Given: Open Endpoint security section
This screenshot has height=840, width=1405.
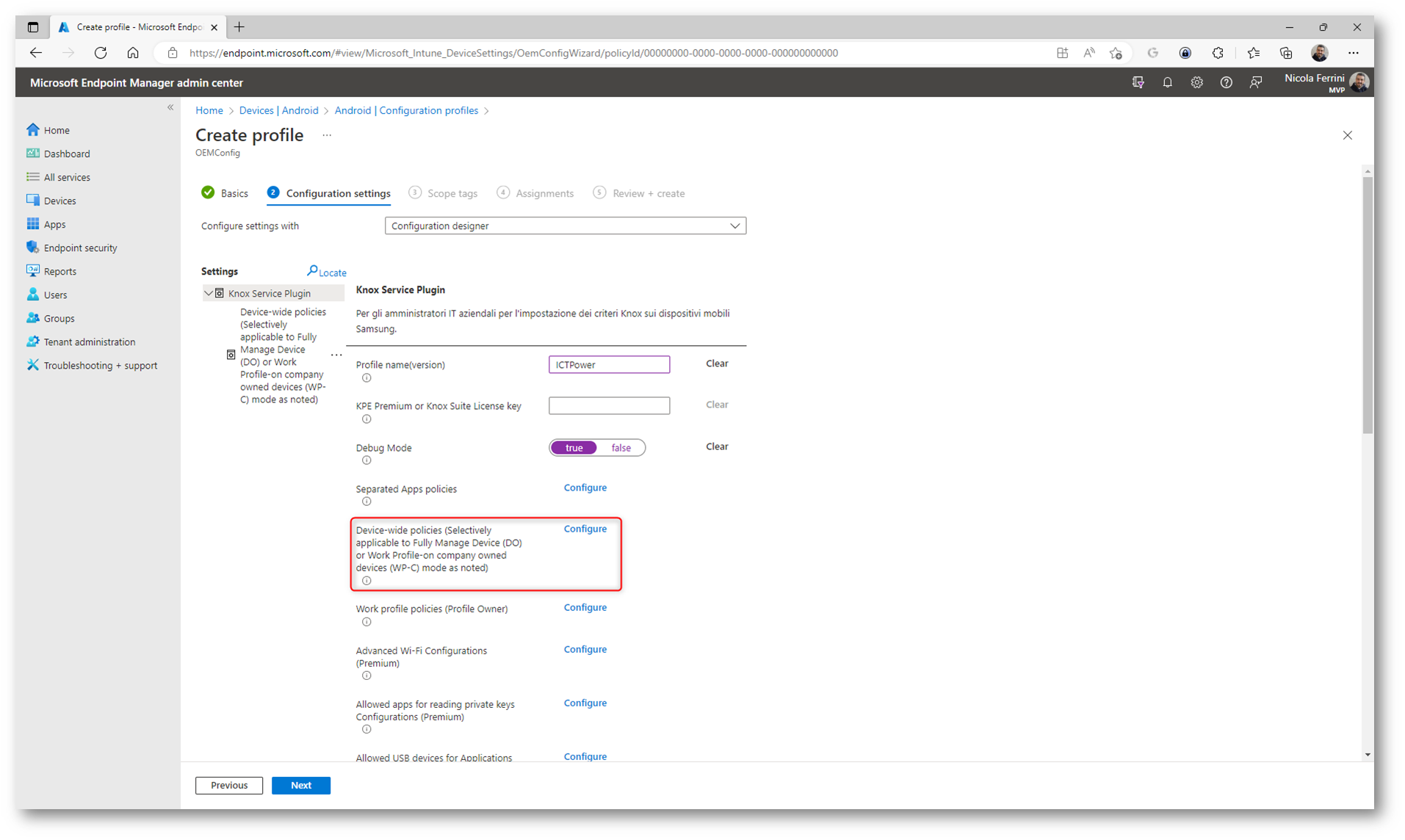Looking at the screenshot, I should tap(80, 247).
